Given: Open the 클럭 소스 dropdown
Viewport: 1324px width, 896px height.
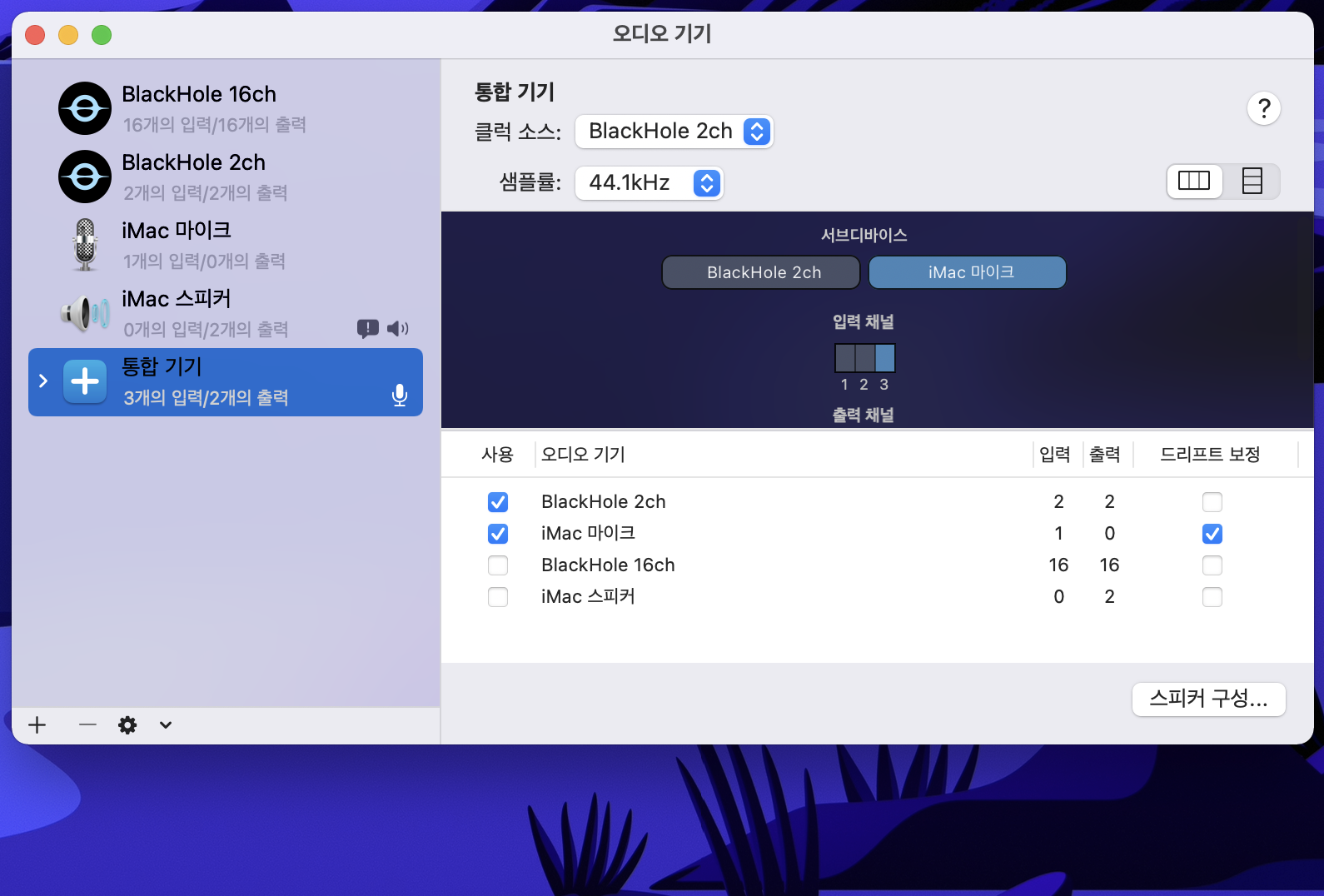Looking at the screenshot, I should (x=674, y=132).
